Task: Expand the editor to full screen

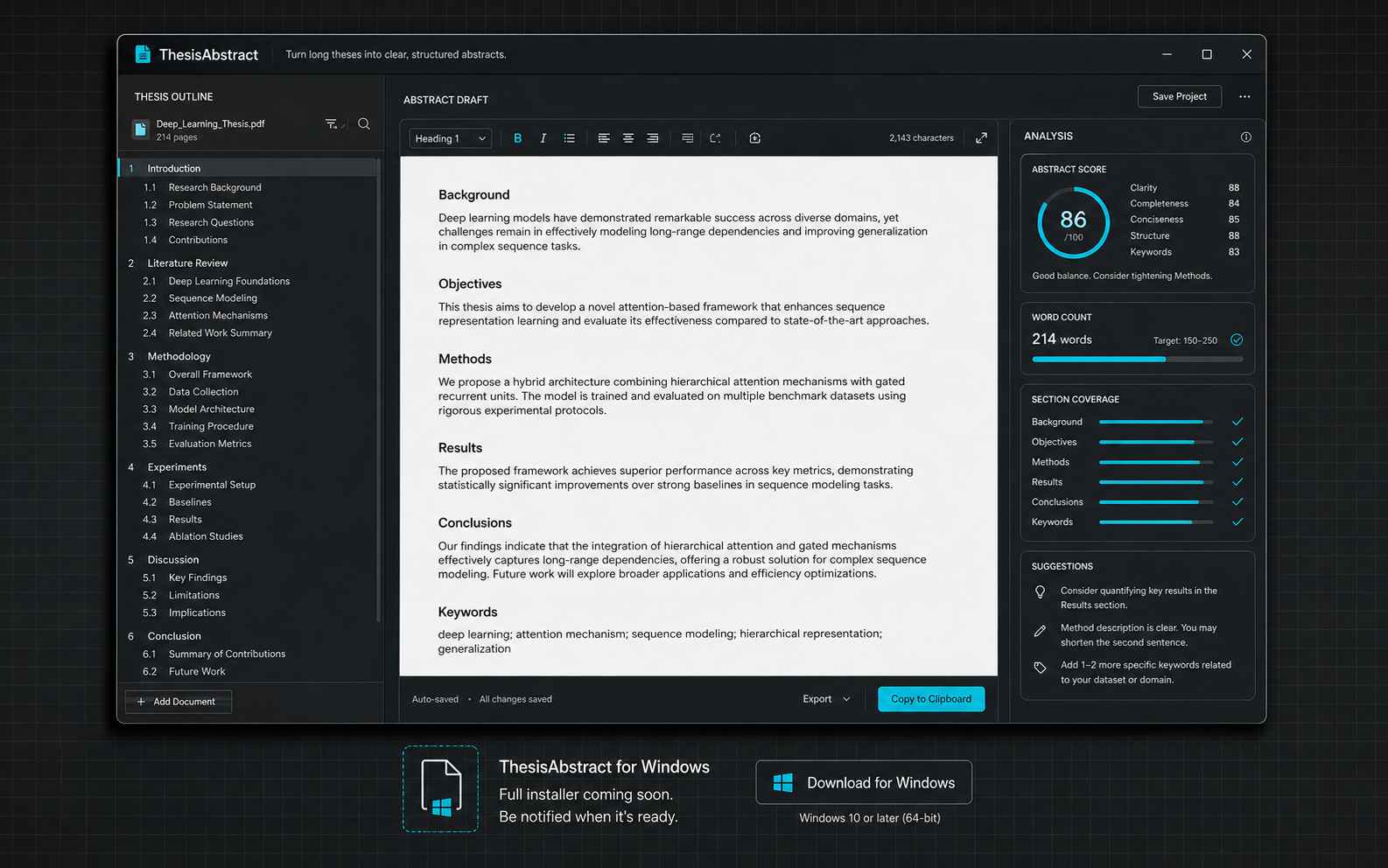Action: 982,138
